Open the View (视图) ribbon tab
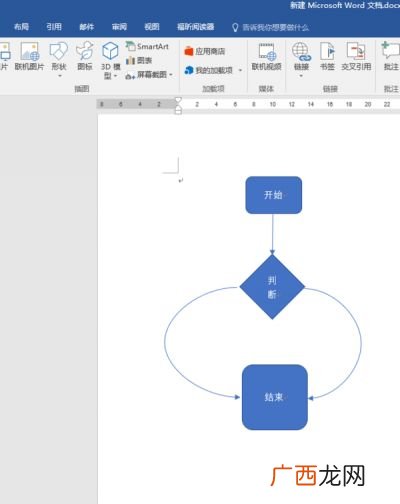 click(x=152, y=27)
